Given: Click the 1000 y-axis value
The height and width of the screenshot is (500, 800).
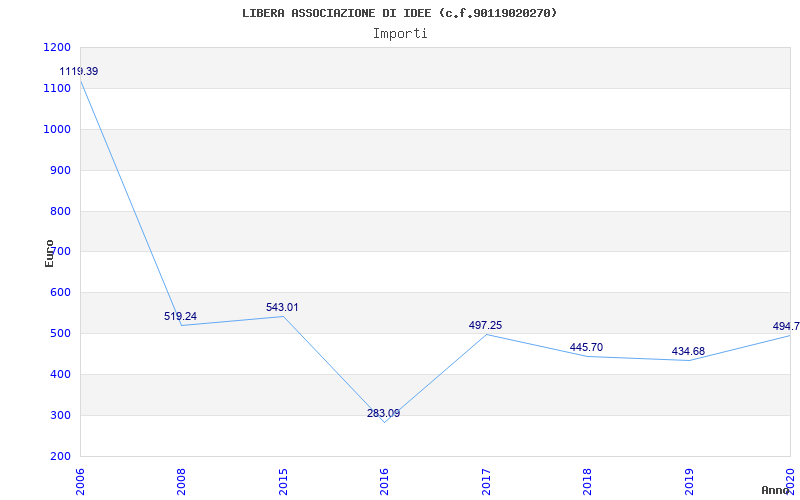Looking at the screenshot, I should click(57, 129).
